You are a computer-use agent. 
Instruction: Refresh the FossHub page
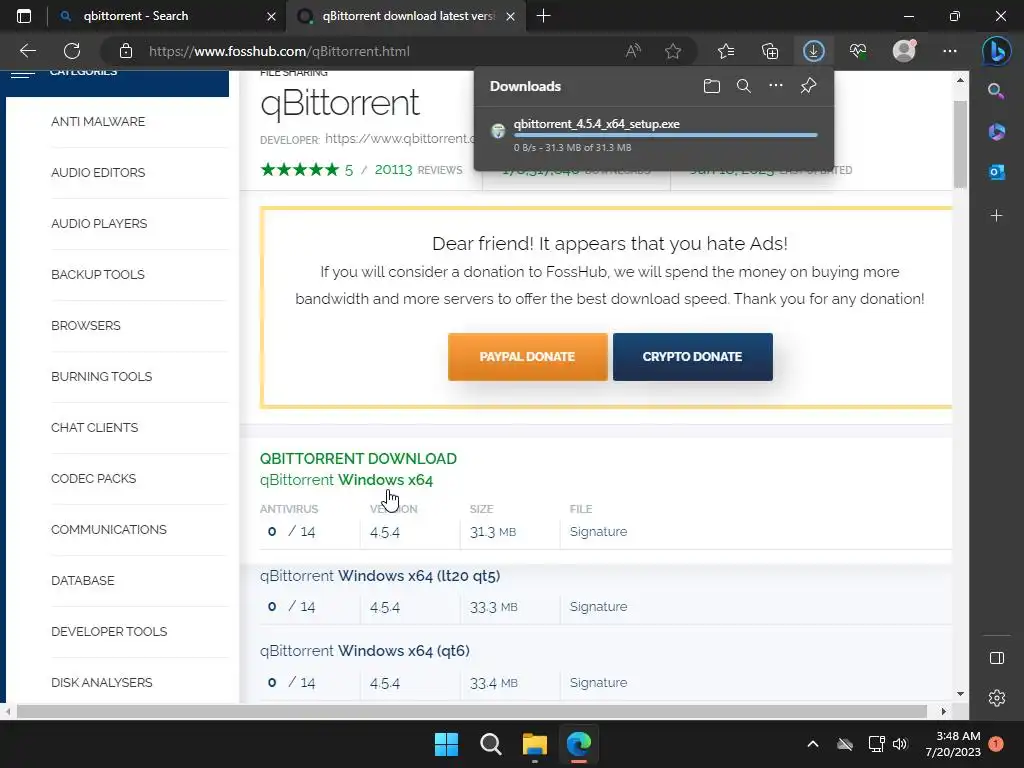tap(72, 51)
